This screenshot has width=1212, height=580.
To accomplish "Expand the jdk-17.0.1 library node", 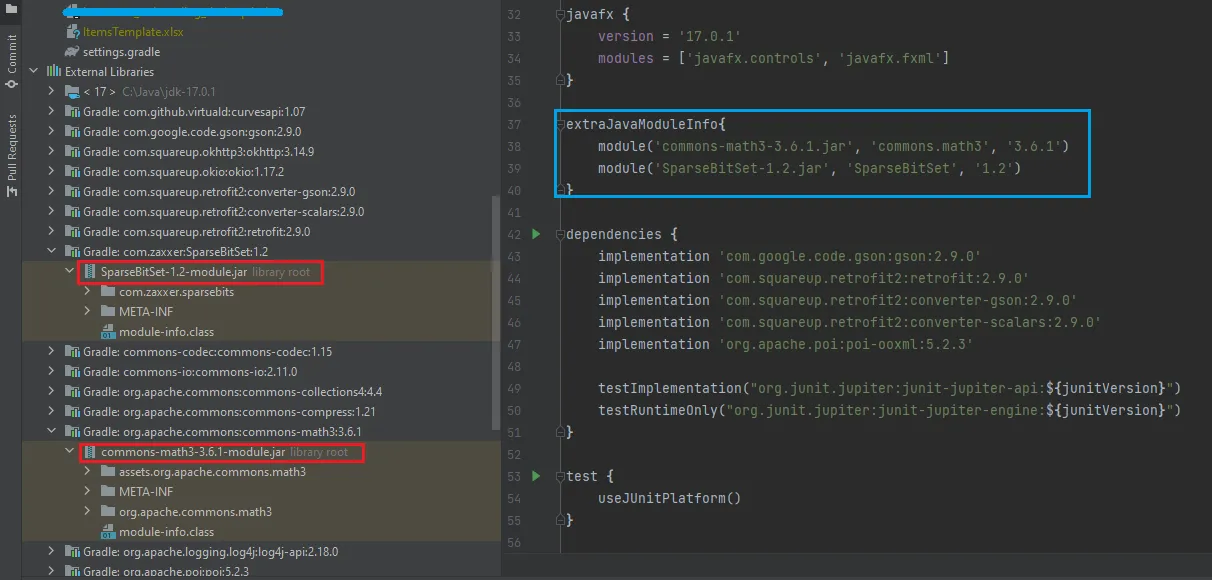I will click(x=52, y=92).
